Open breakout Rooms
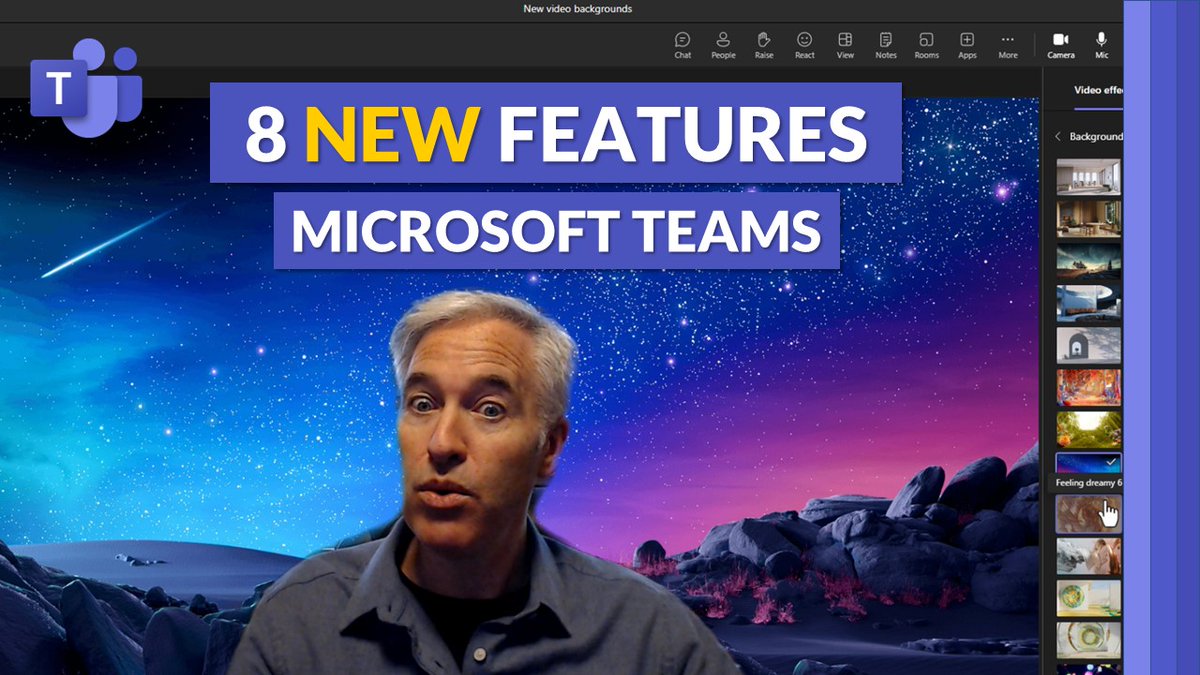Image resolution: width=1200 pixels, height=675 pixels. [927, 45]
